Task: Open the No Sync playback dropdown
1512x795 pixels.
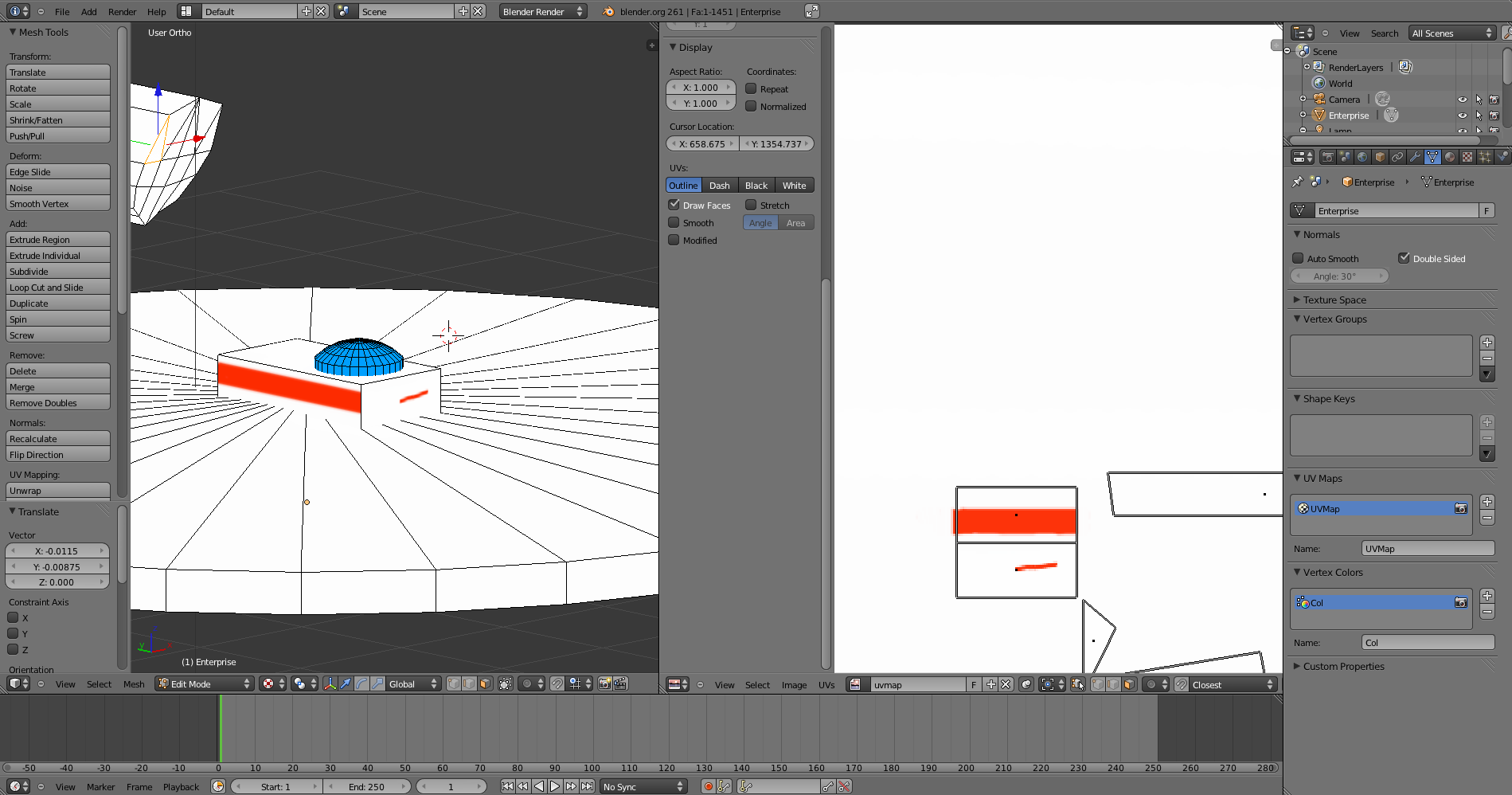Action: pos(643,786)
